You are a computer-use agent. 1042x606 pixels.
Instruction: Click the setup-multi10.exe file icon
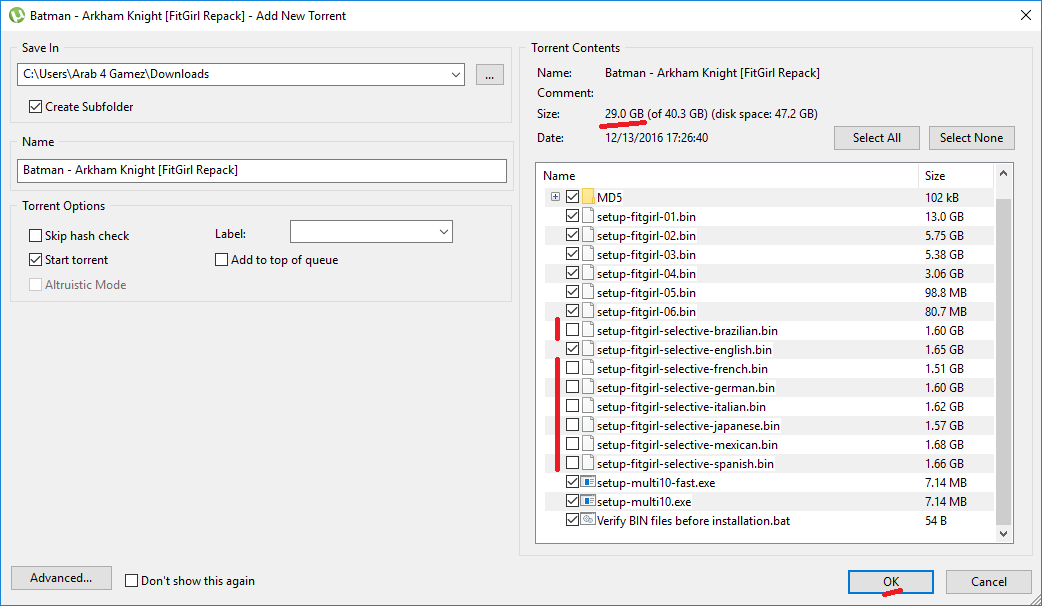(588, 501)
